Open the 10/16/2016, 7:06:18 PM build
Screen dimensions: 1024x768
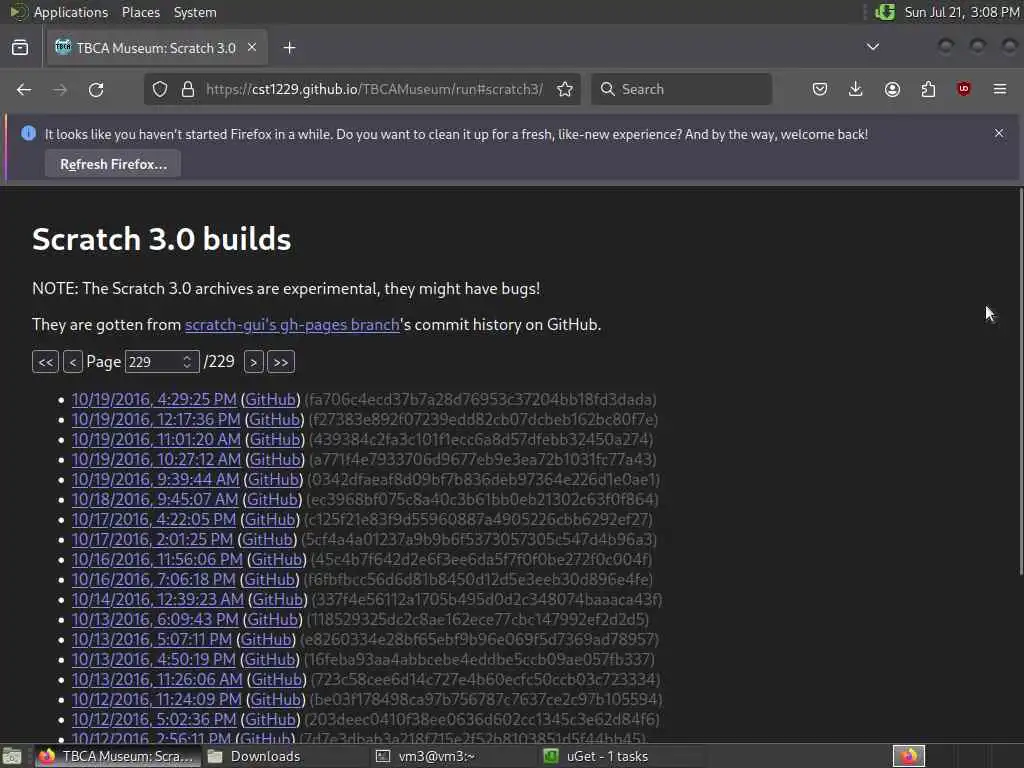tap(153, 579)
